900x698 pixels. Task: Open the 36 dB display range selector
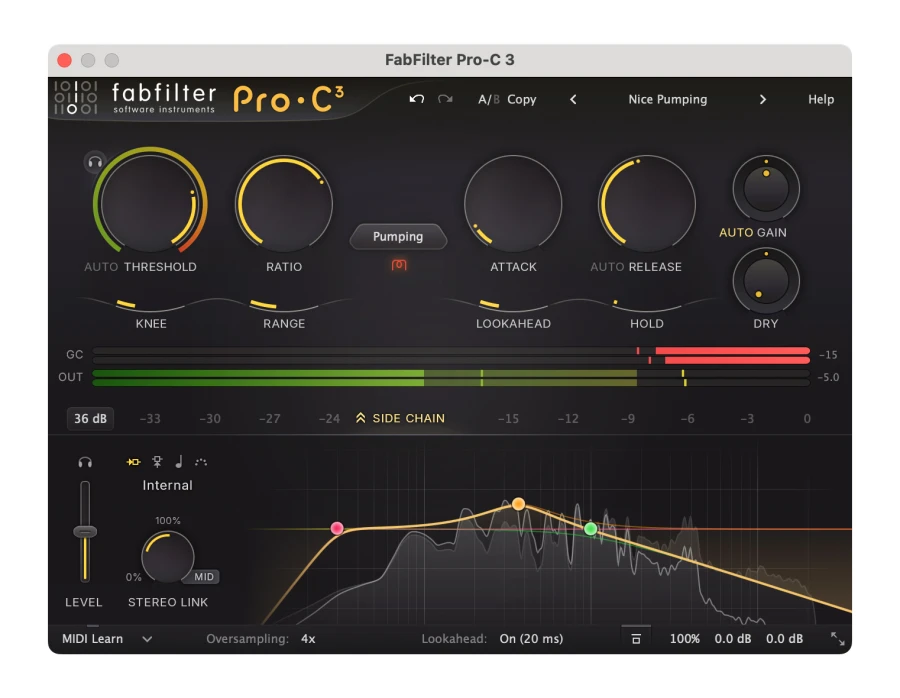pos(90,418)
